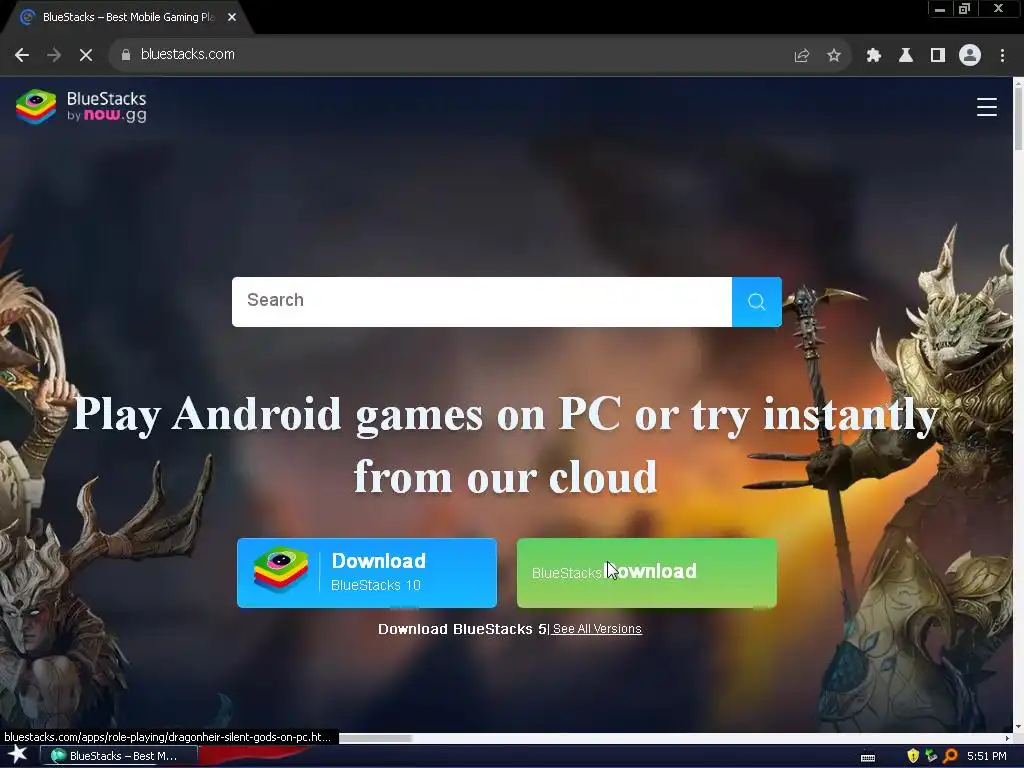Minimize the browser window
The width and height of the screenshot is (1024, 768).
point(939,8)
